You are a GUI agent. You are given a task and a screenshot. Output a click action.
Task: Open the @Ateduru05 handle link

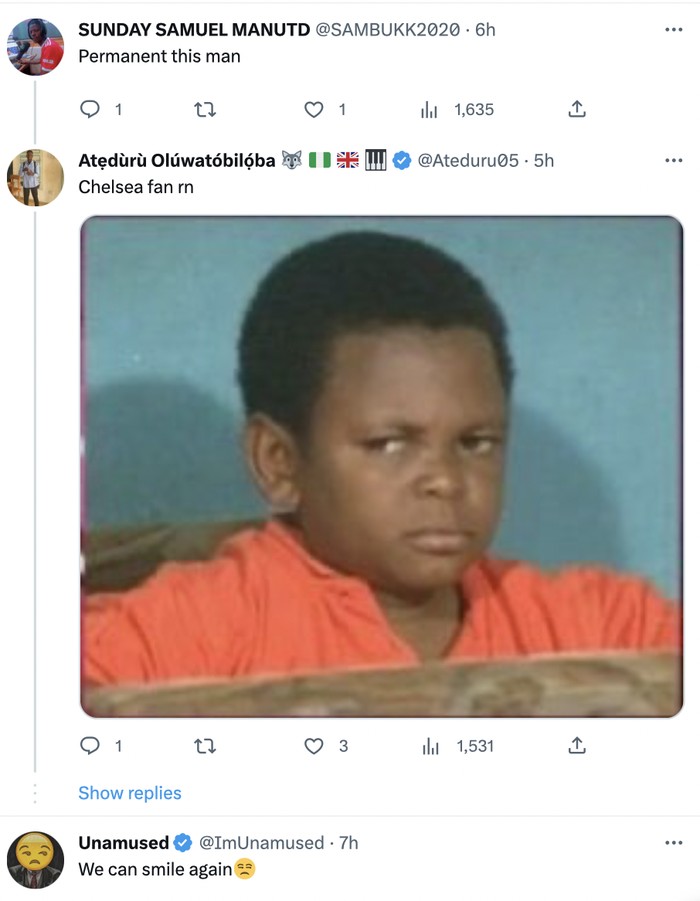(x=469, y=160)
